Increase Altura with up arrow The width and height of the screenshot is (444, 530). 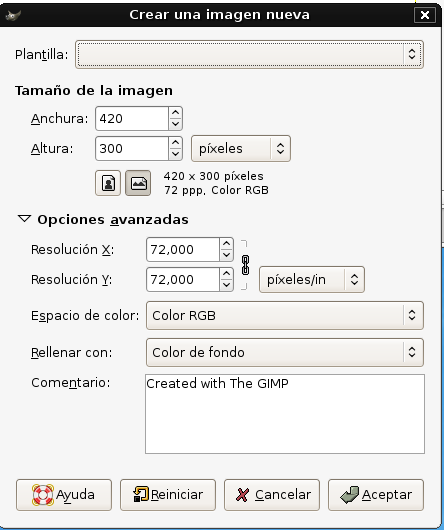pyautogui.click(x=175, y=143)
